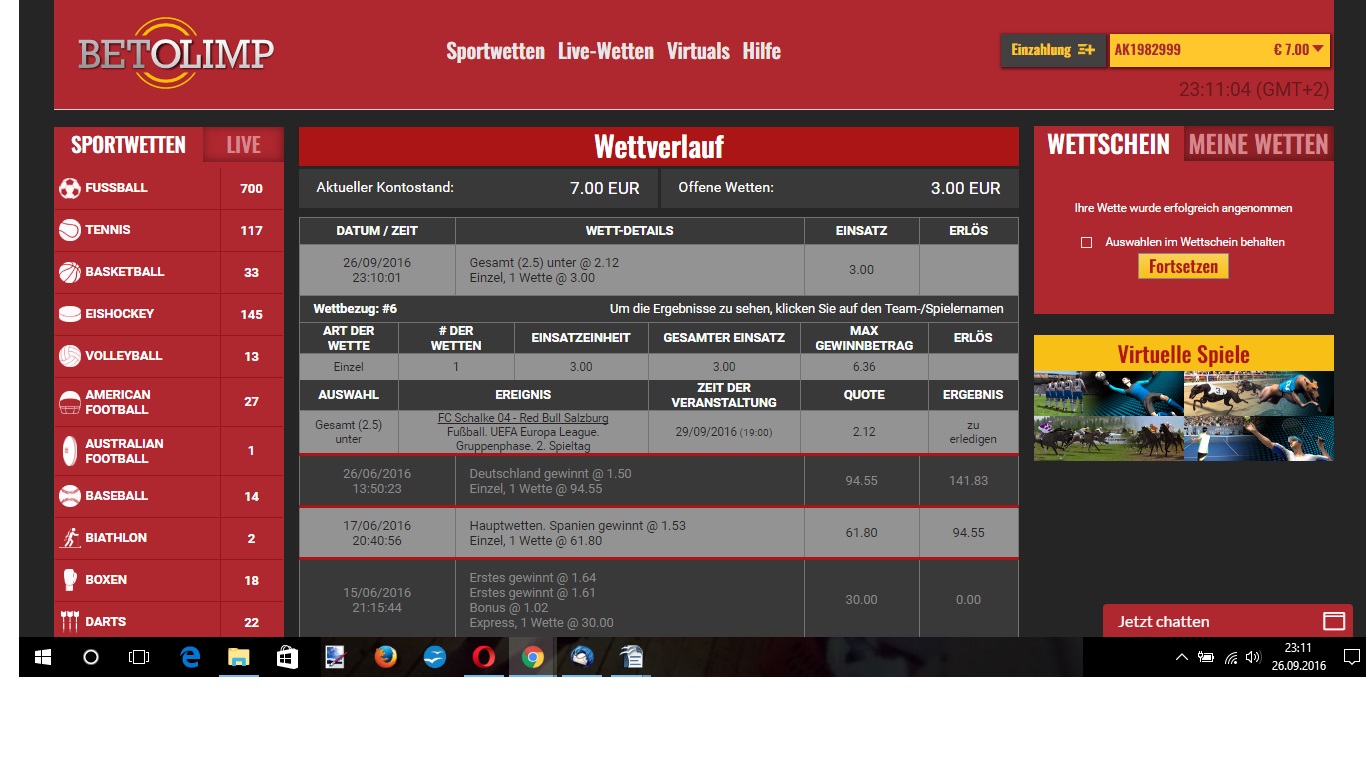The width and height of the screenshot is (1366, 768).
Task: Click the Fussball soccer ball icon
Action: tap(70, 188)
